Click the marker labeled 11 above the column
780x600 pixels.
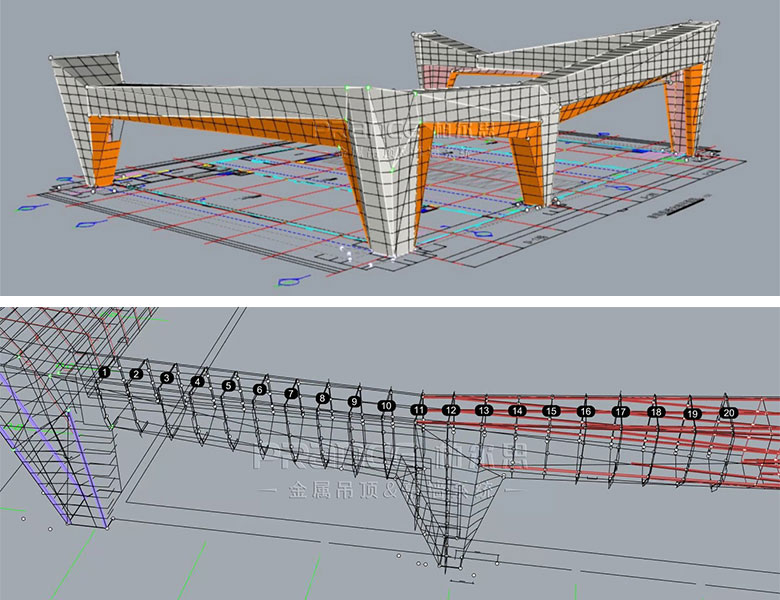click(x=419, y=410)
